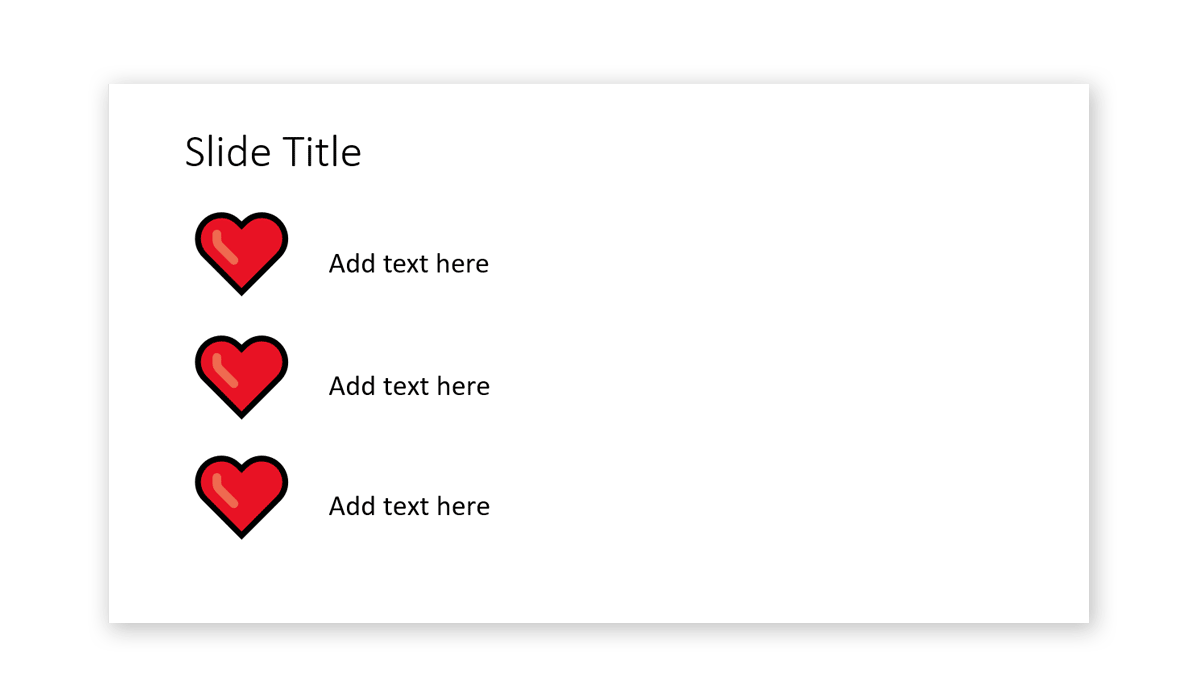Select the middle heart icon
This screenshot has width=1200, height=700.
point(241,376)
